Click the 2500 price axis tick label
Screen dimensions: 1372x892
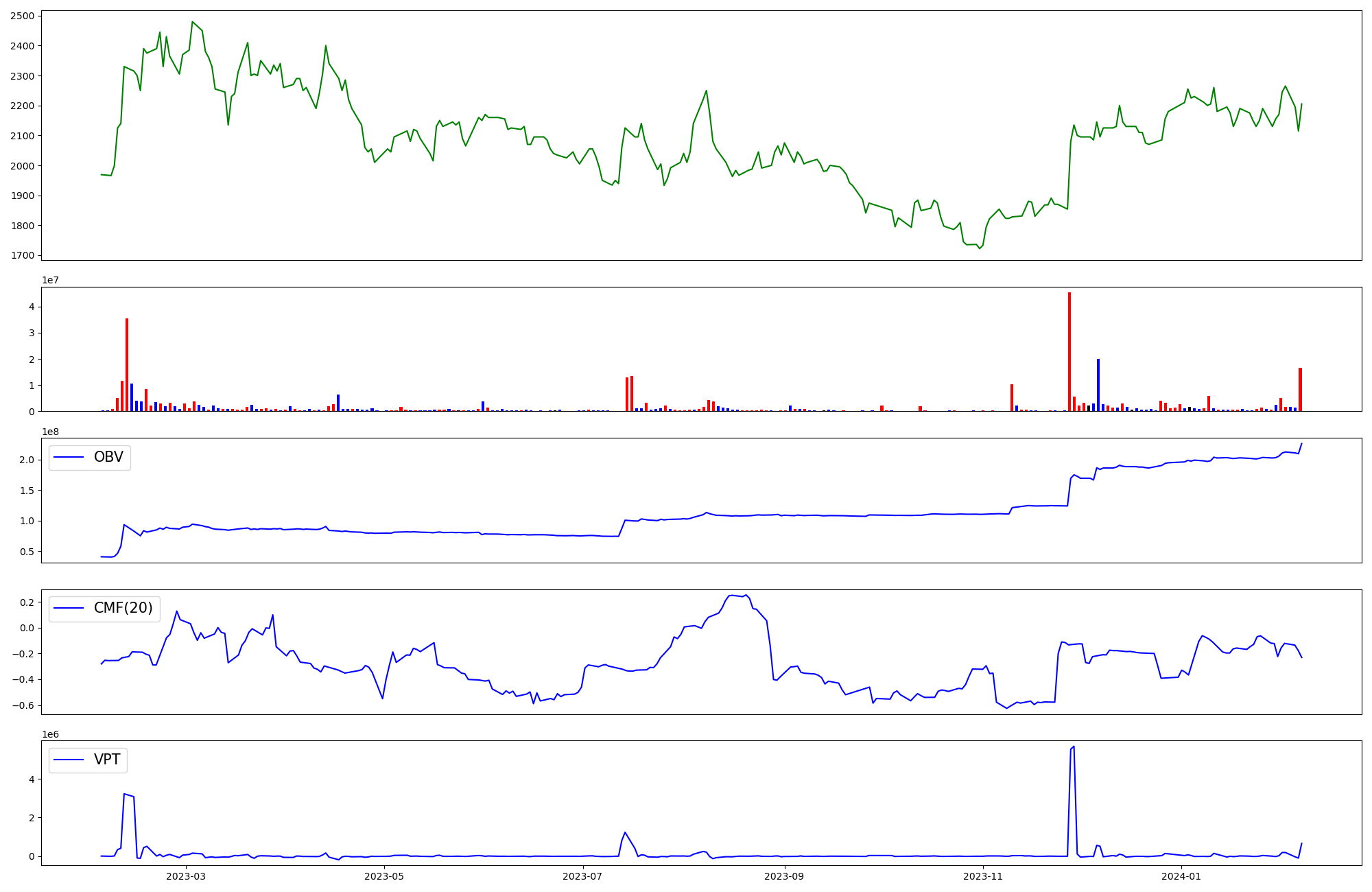[23, 16]
